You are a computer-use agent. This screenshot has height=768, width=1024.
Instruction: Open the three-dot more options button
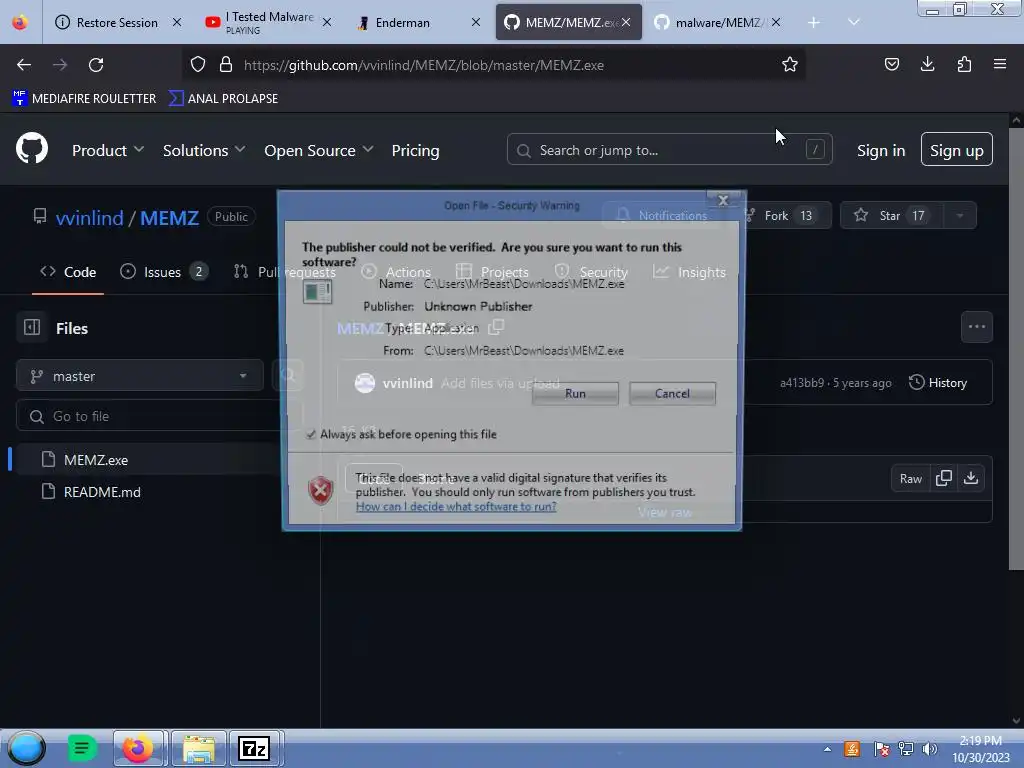point(976,327)
